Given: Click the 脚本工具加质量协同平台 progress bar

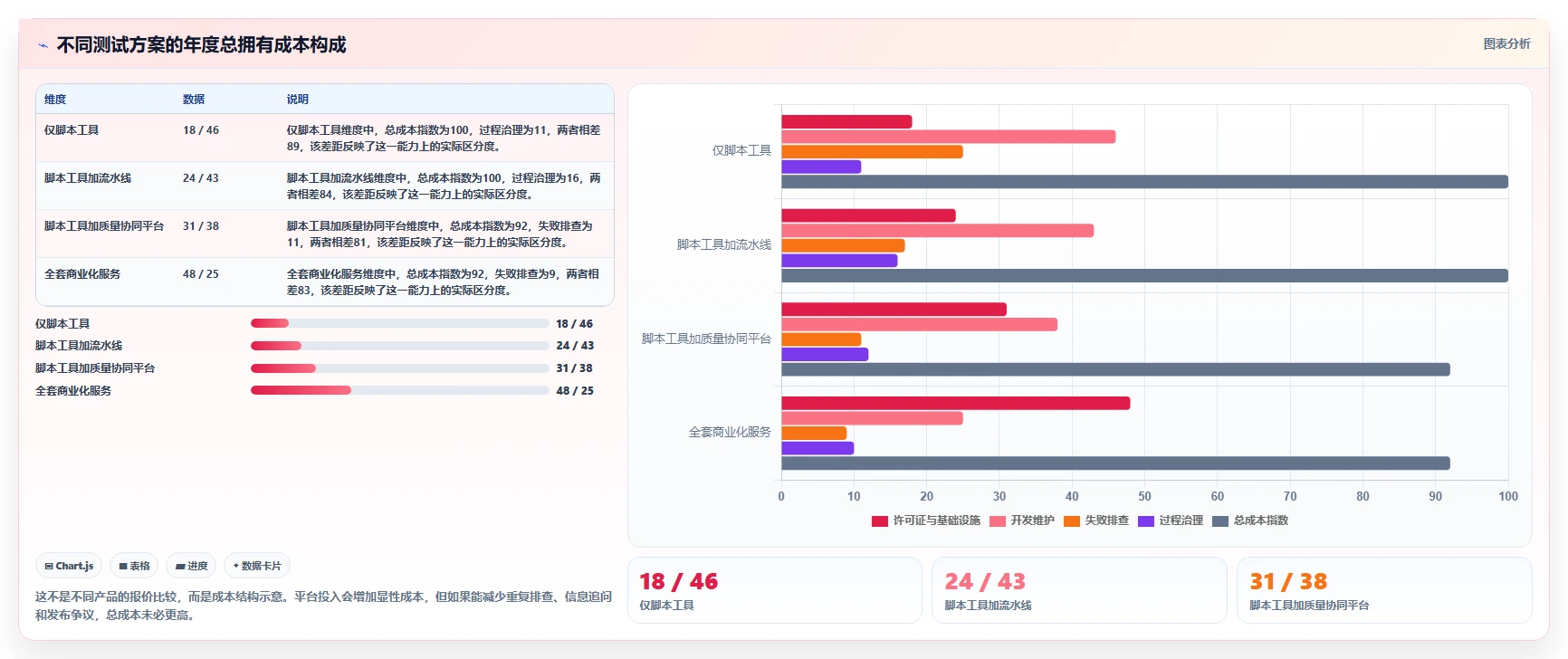Looking at the screenshot, I should (x=400, y=368).
